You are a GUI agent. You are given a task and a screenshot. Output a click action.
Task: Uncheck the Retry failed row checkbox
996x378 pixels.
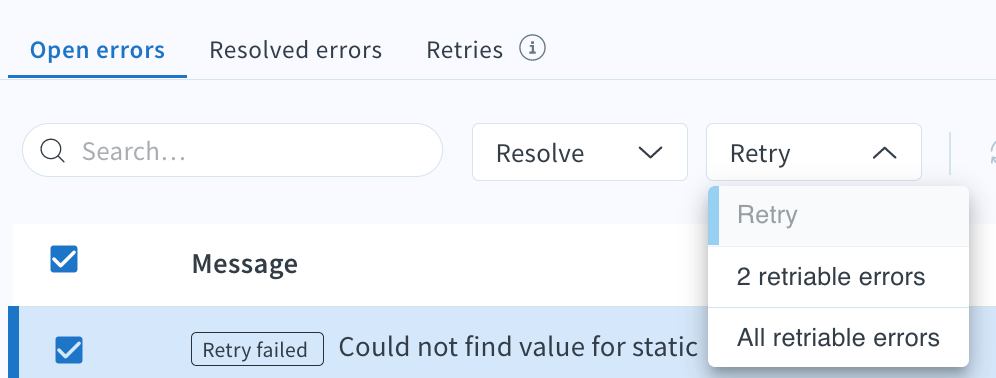[69, 349]
